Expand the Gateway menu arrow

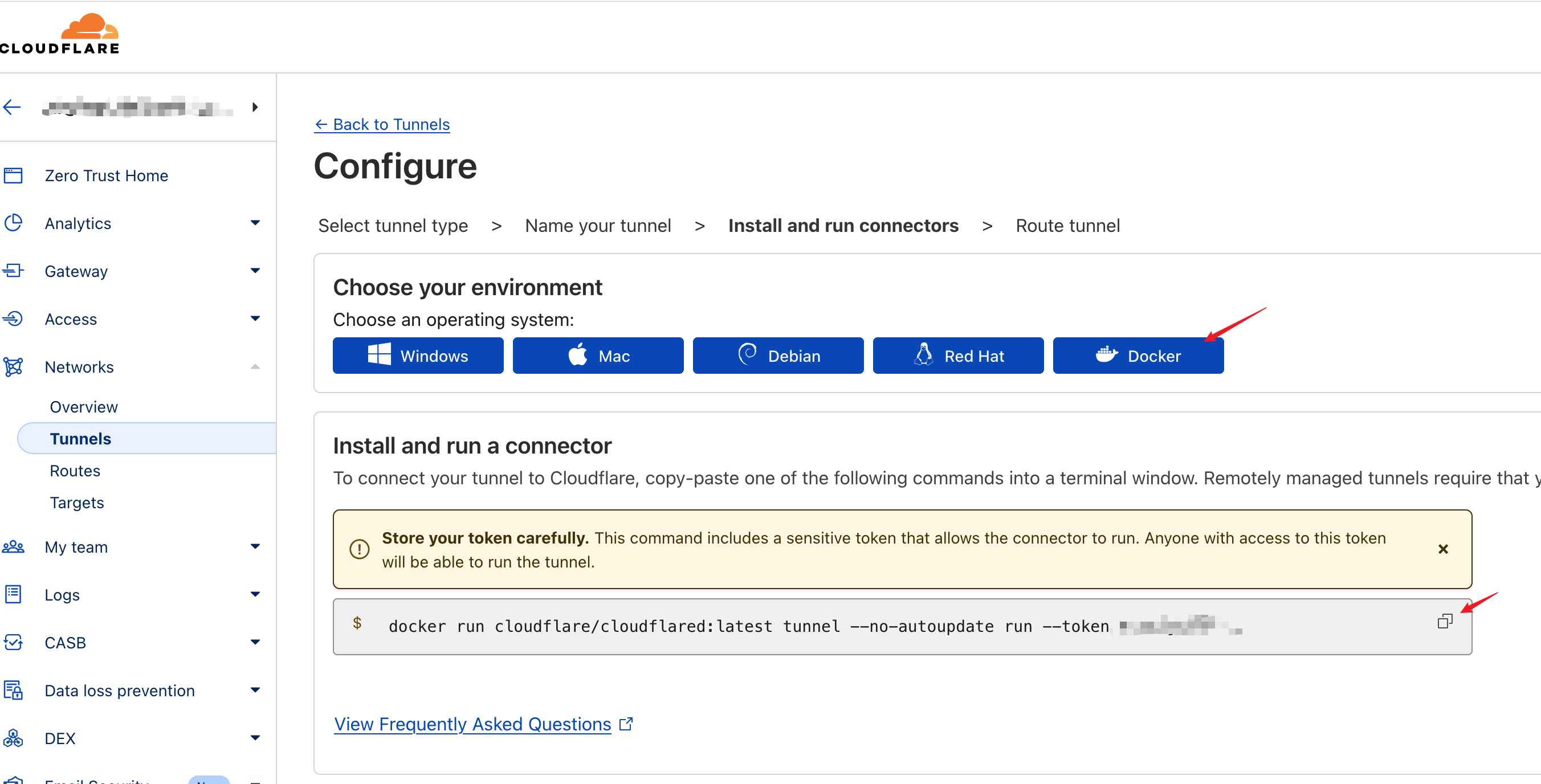pos(255,271)
